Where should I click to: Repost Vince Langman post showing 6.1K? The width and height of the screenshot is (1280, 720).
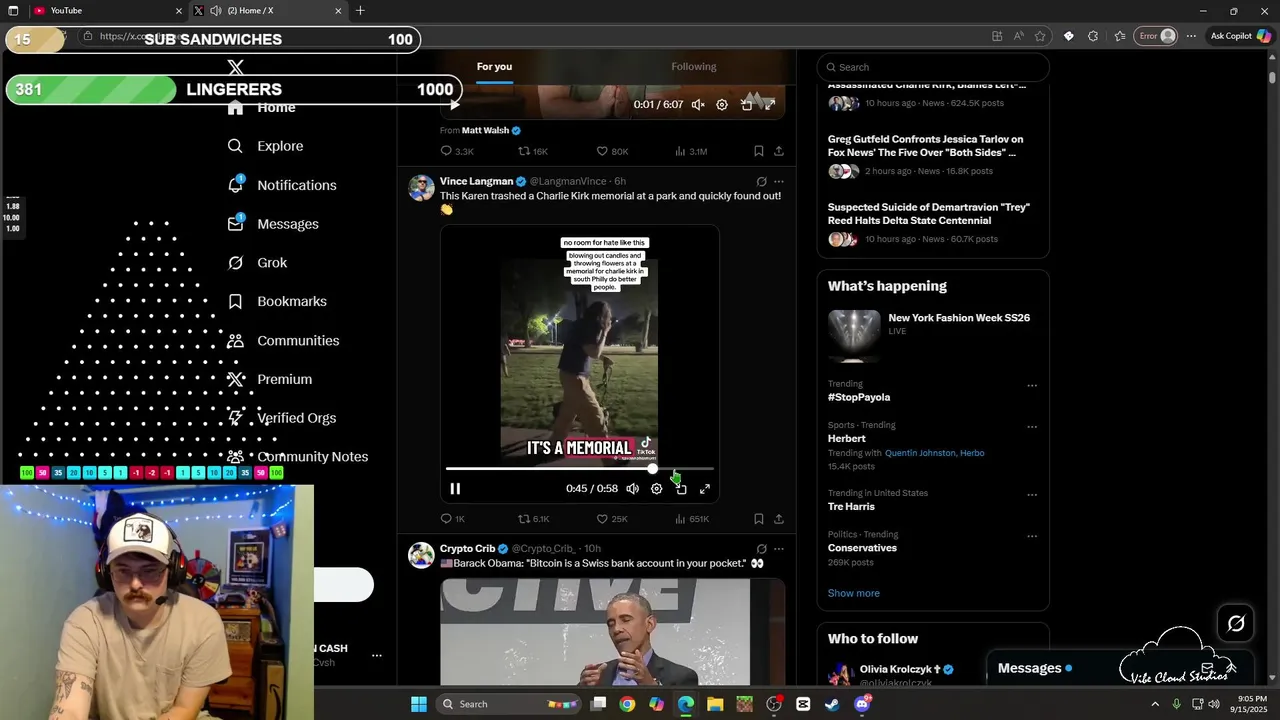coord(533,519)
